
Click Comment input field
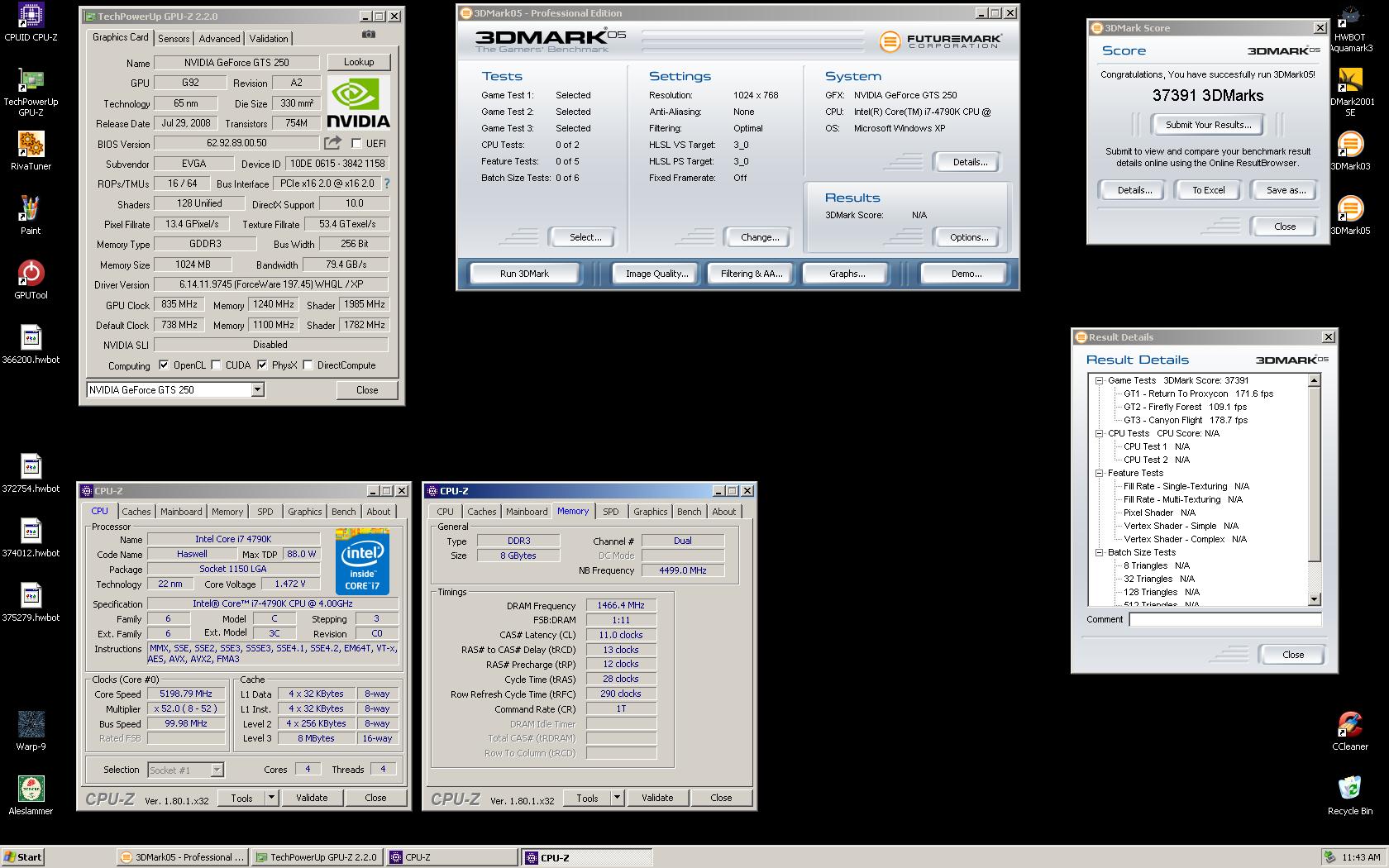[1225, 619]
